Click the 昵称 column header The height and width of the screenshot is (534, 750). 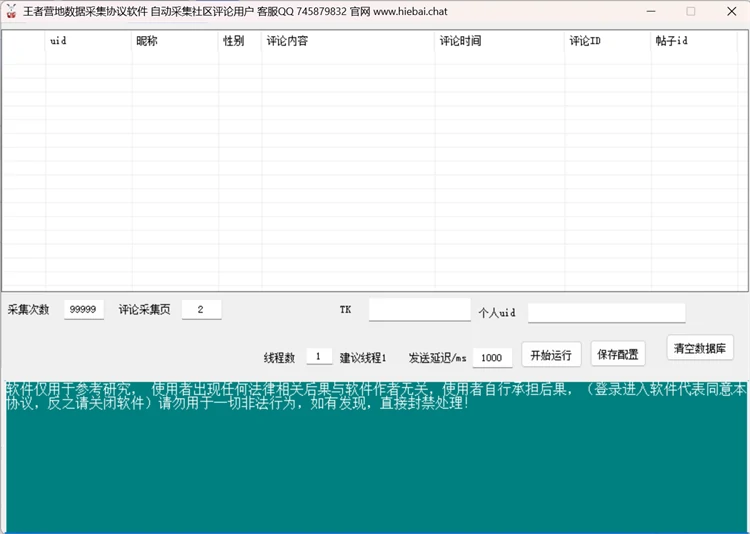click(175, 41)
